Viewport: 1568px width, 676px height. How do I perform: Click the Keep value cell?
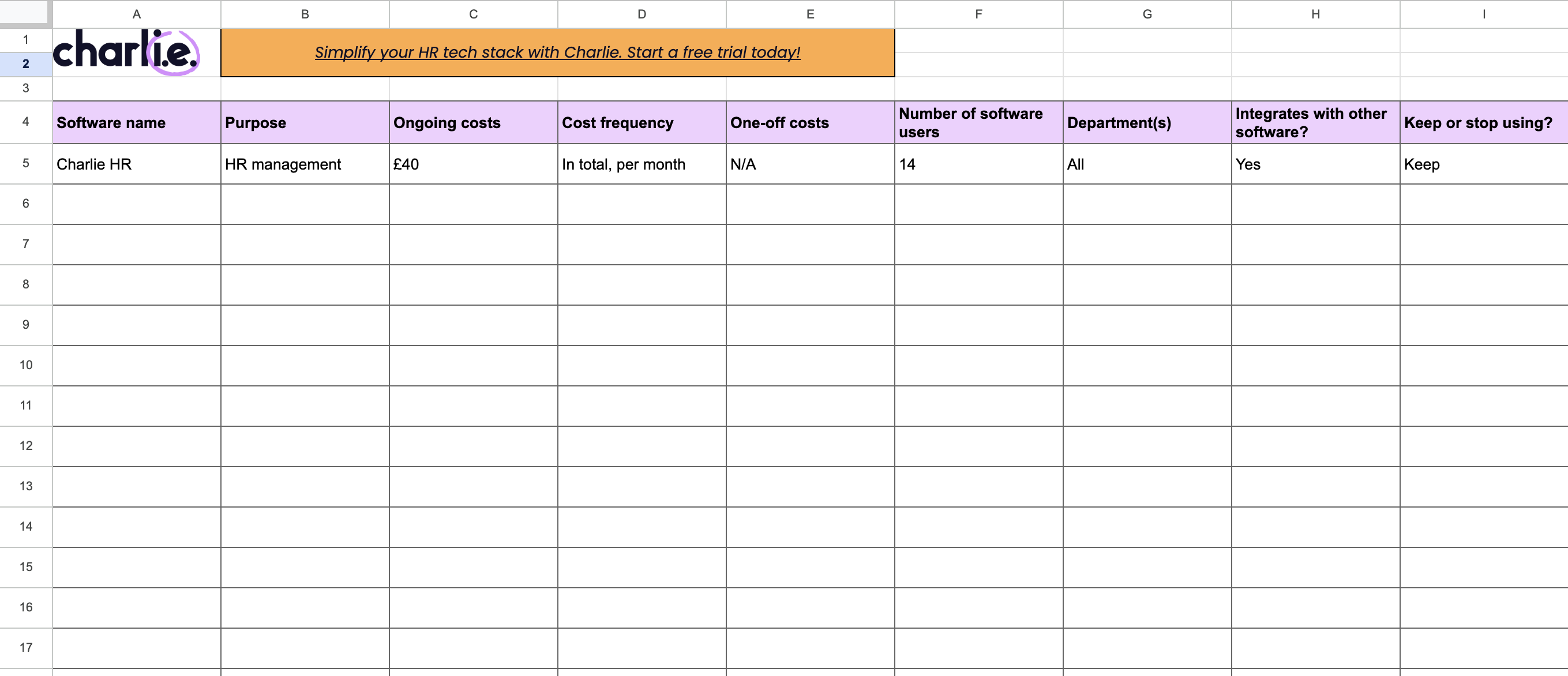(x=1483, y=164)
